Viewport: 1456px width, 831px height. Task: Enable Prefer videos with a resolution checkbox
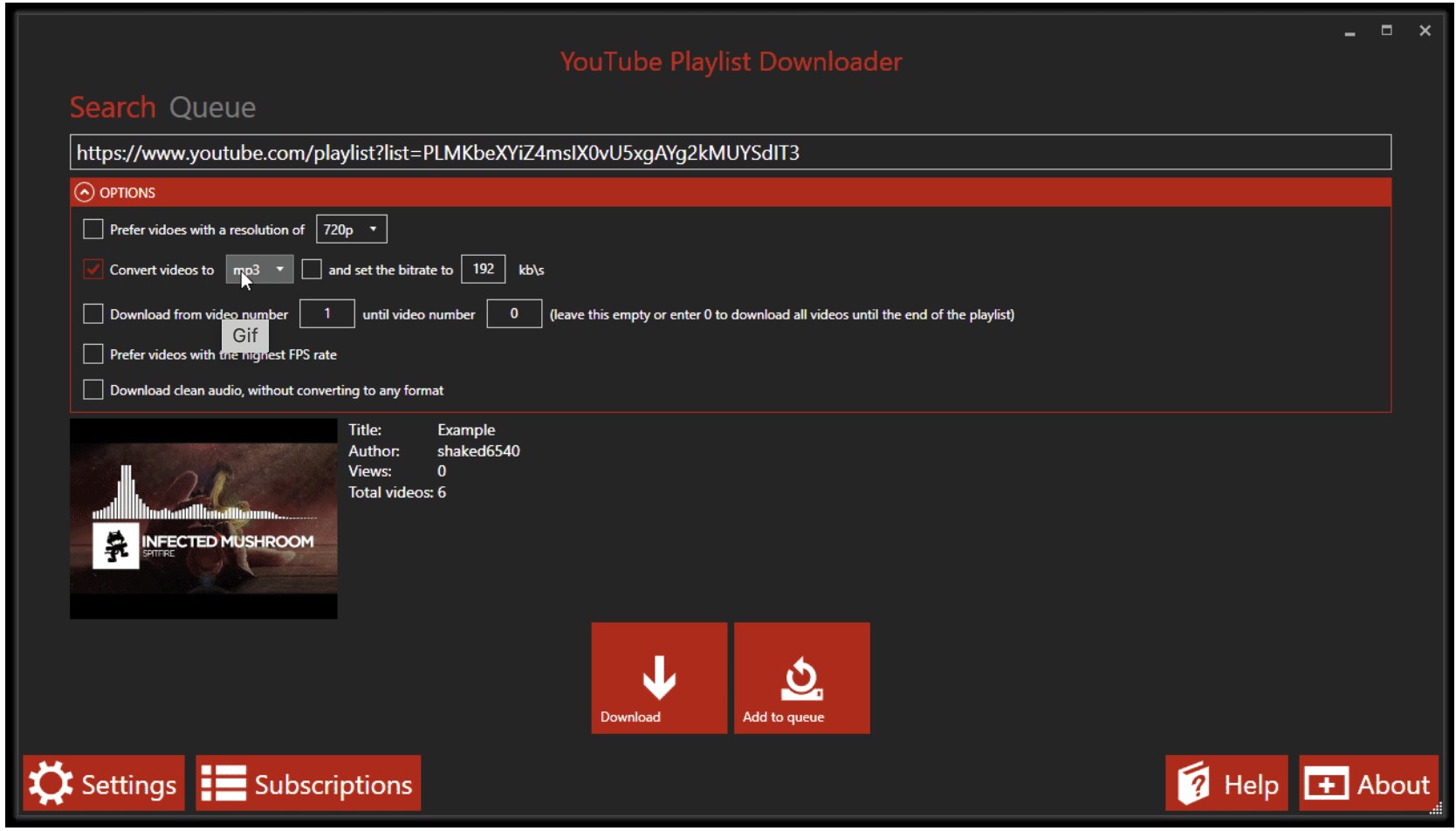93,229
